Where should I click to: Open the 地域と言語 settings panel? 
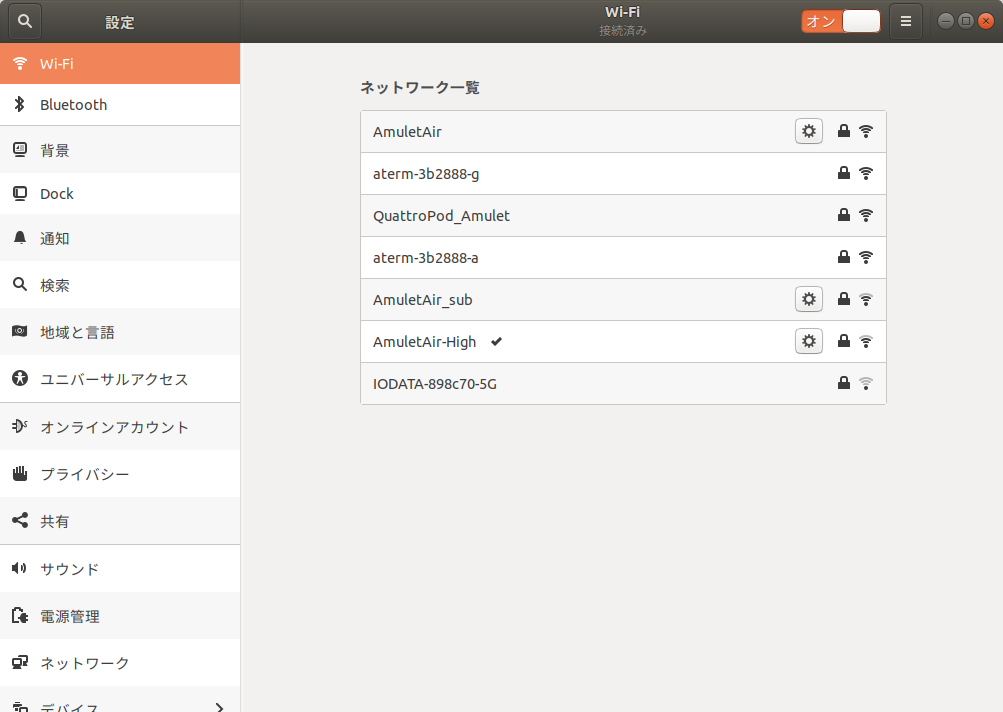point(120,332)
